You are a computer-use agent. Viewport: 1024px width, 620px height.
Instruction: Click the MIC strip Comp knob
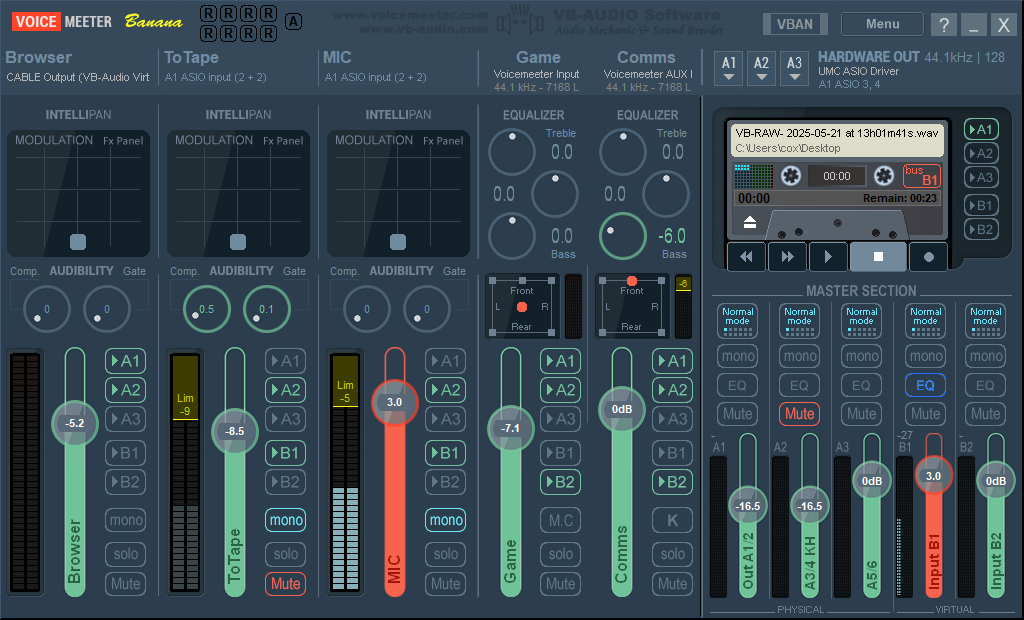[x=366, y=309]
